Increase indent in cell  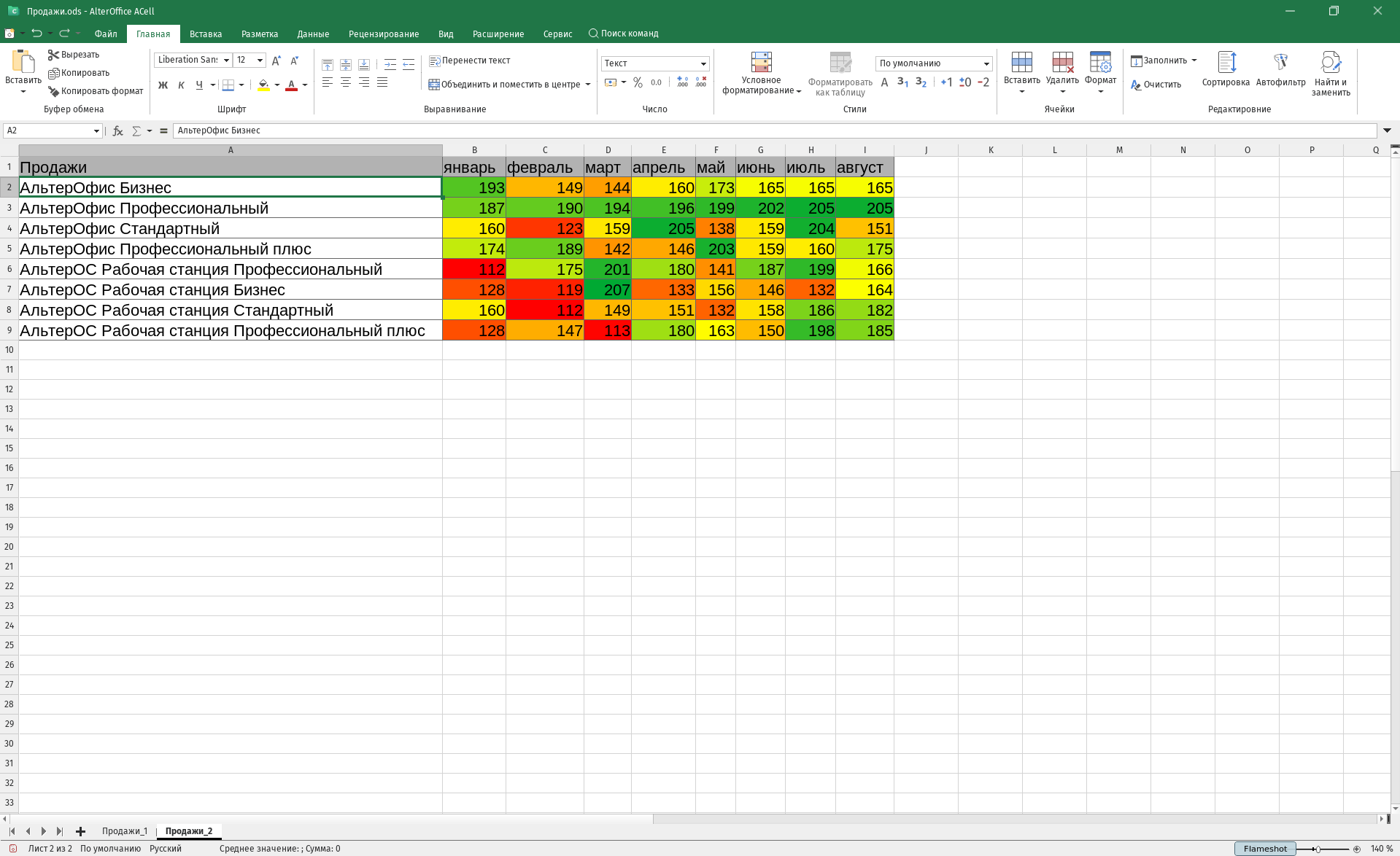click(390, 65)
